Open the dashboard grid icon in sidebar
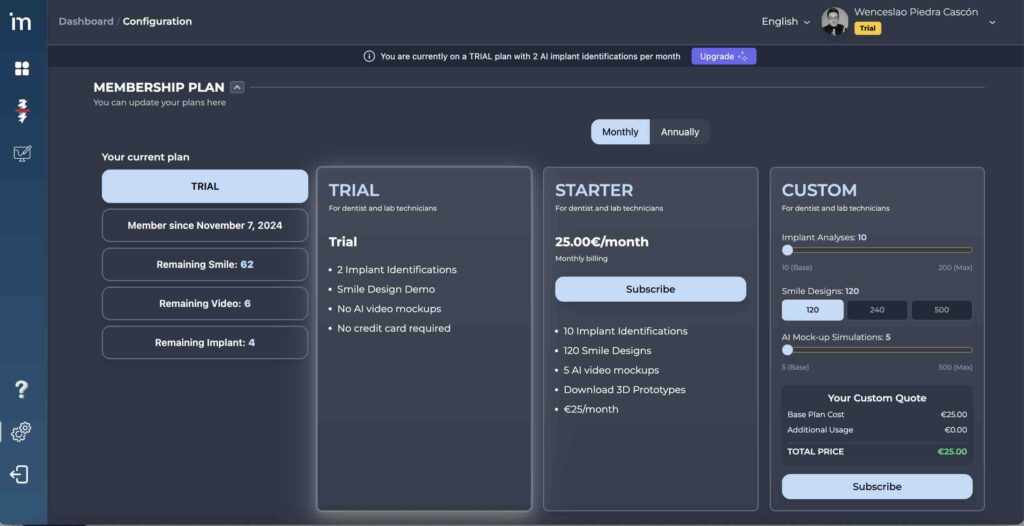Viewport: 1024px width, 526px height. [22, 68]
